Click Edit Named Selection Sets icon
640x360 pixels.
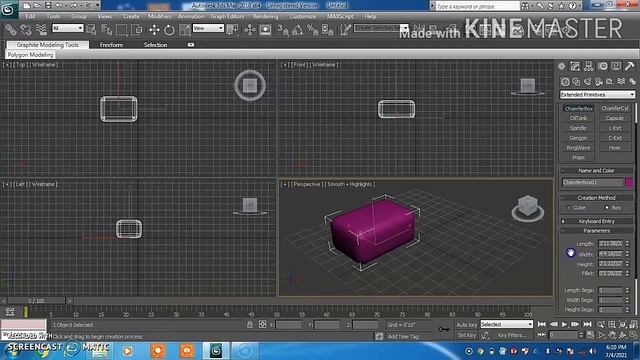345,29
